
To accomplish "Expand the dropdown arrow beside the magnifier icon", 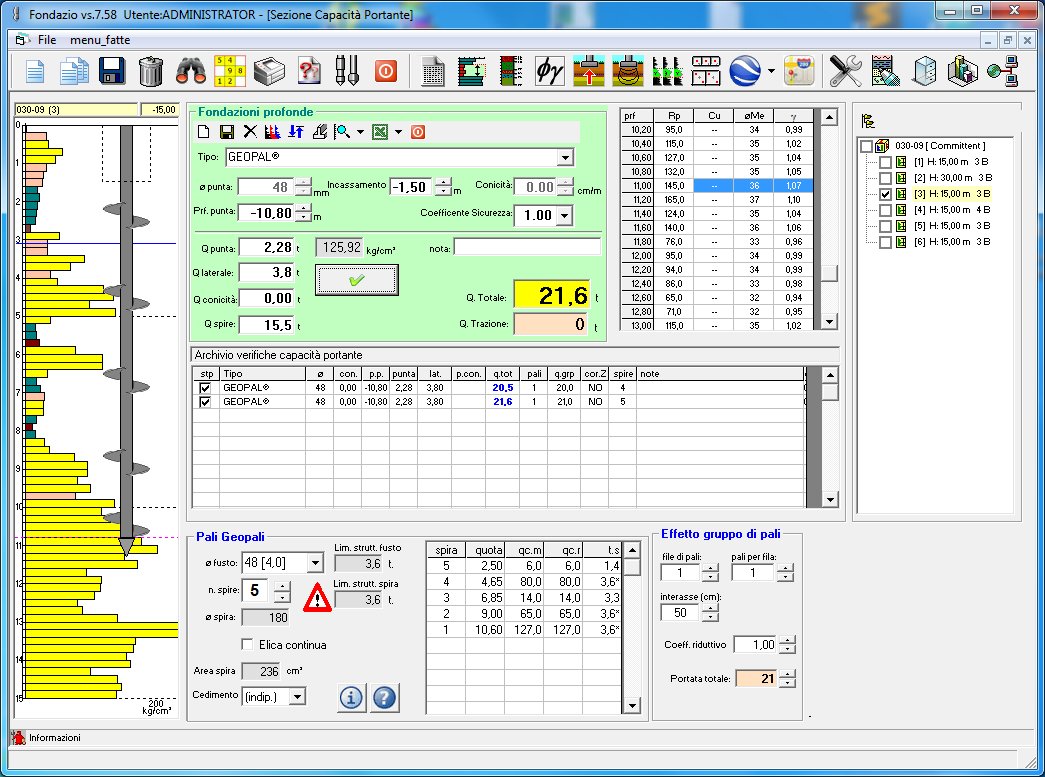I will 361,132.
